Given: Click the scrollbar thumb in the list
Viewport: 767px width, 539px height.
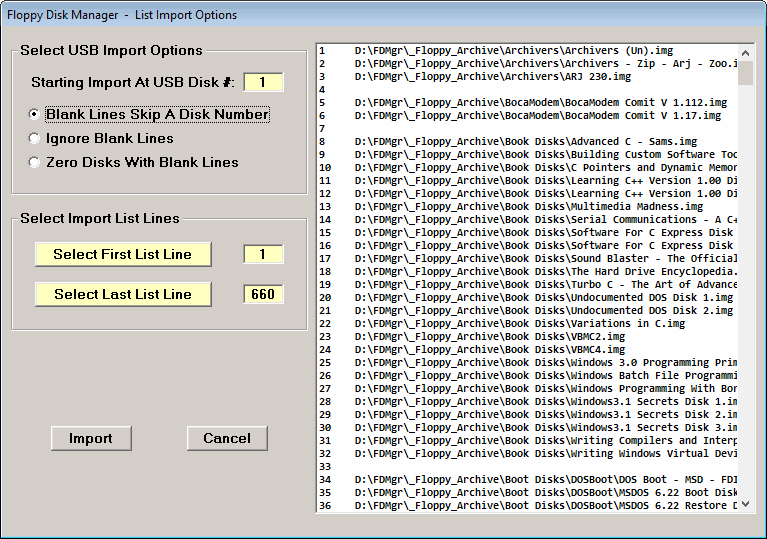Looking at the screenshot, I should point(745,72).
